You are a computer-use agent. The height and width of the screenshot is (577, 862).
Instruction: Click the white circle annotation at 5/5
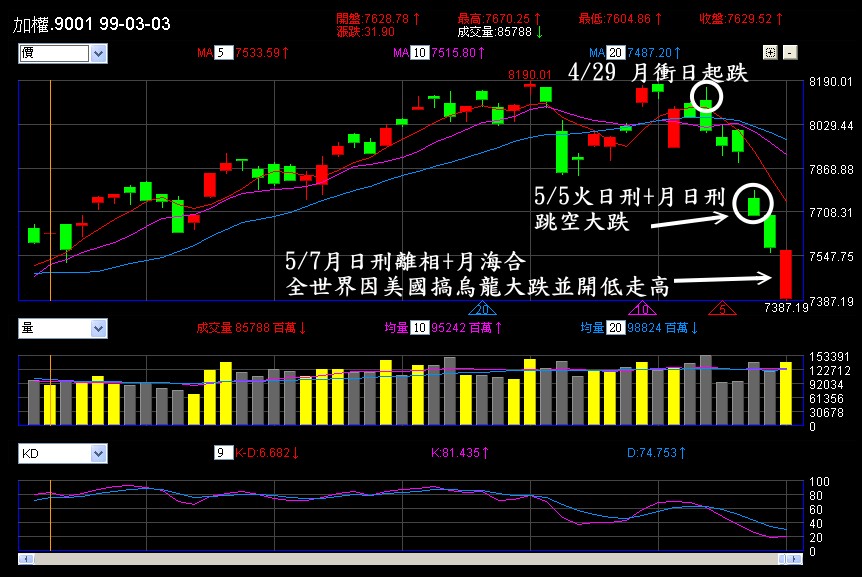coord(753,204)
